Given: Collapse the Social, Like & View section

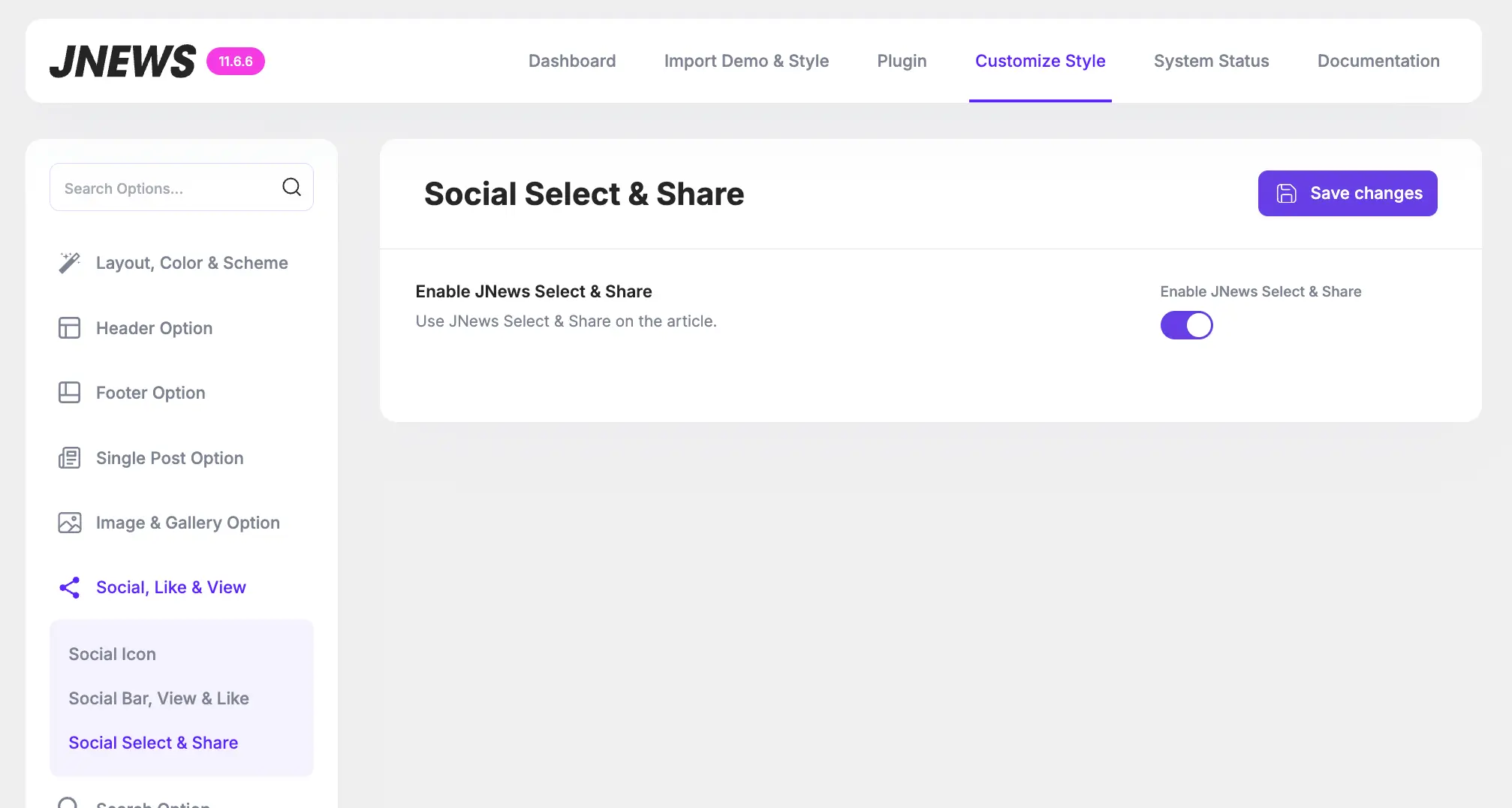Looking at the screenshot, I should pyautogui.click(x=170, y=587).
